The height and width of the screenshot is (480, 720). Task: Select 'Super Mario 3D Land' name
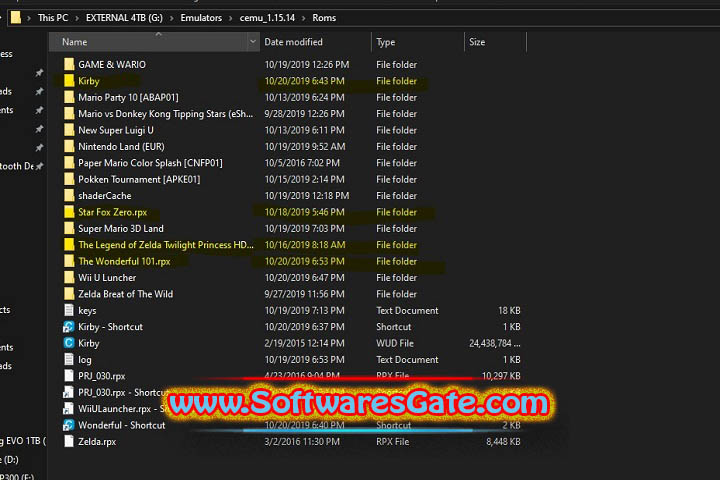coord(121,228)
